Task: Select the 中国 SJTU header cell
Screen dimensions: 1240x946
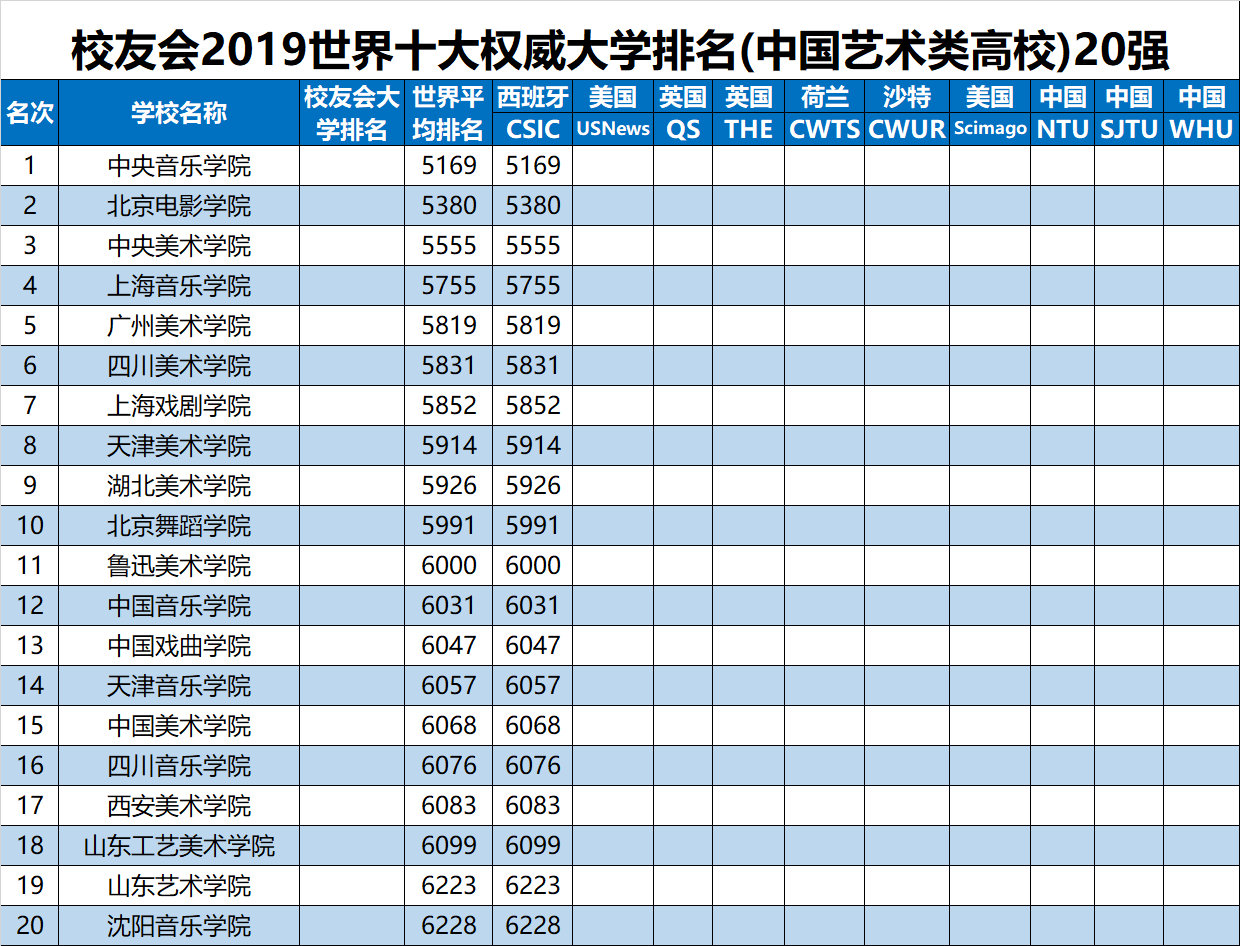Action: coord(1129,113)
